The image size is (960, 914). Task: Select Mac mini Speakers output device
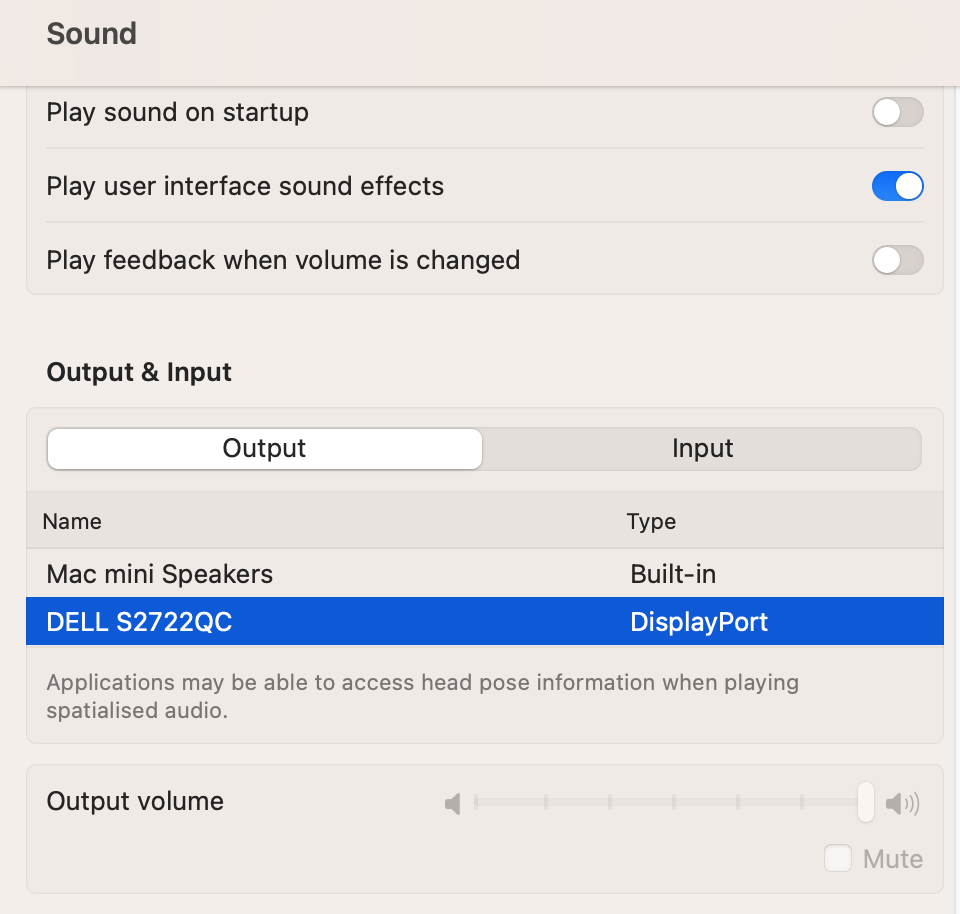click(160, 574)
